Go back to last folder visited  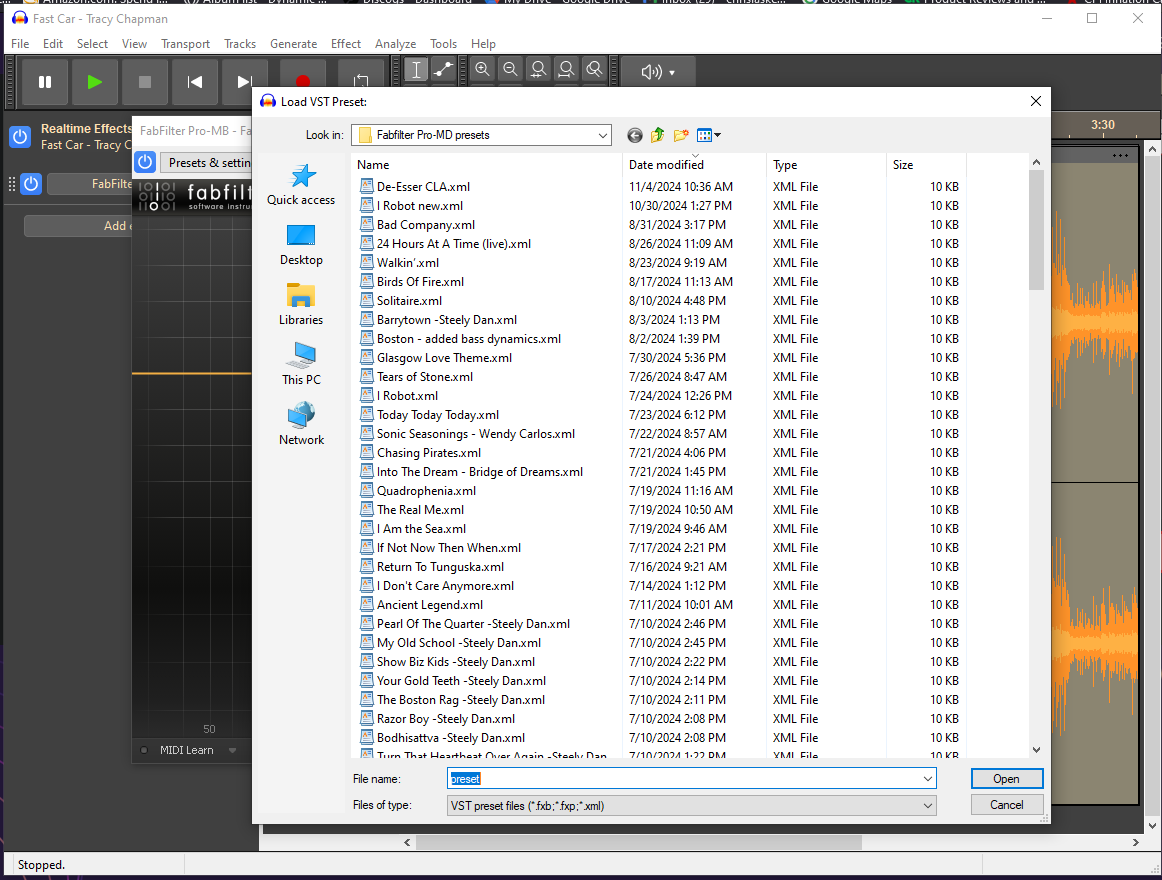(x=634, y=135)
